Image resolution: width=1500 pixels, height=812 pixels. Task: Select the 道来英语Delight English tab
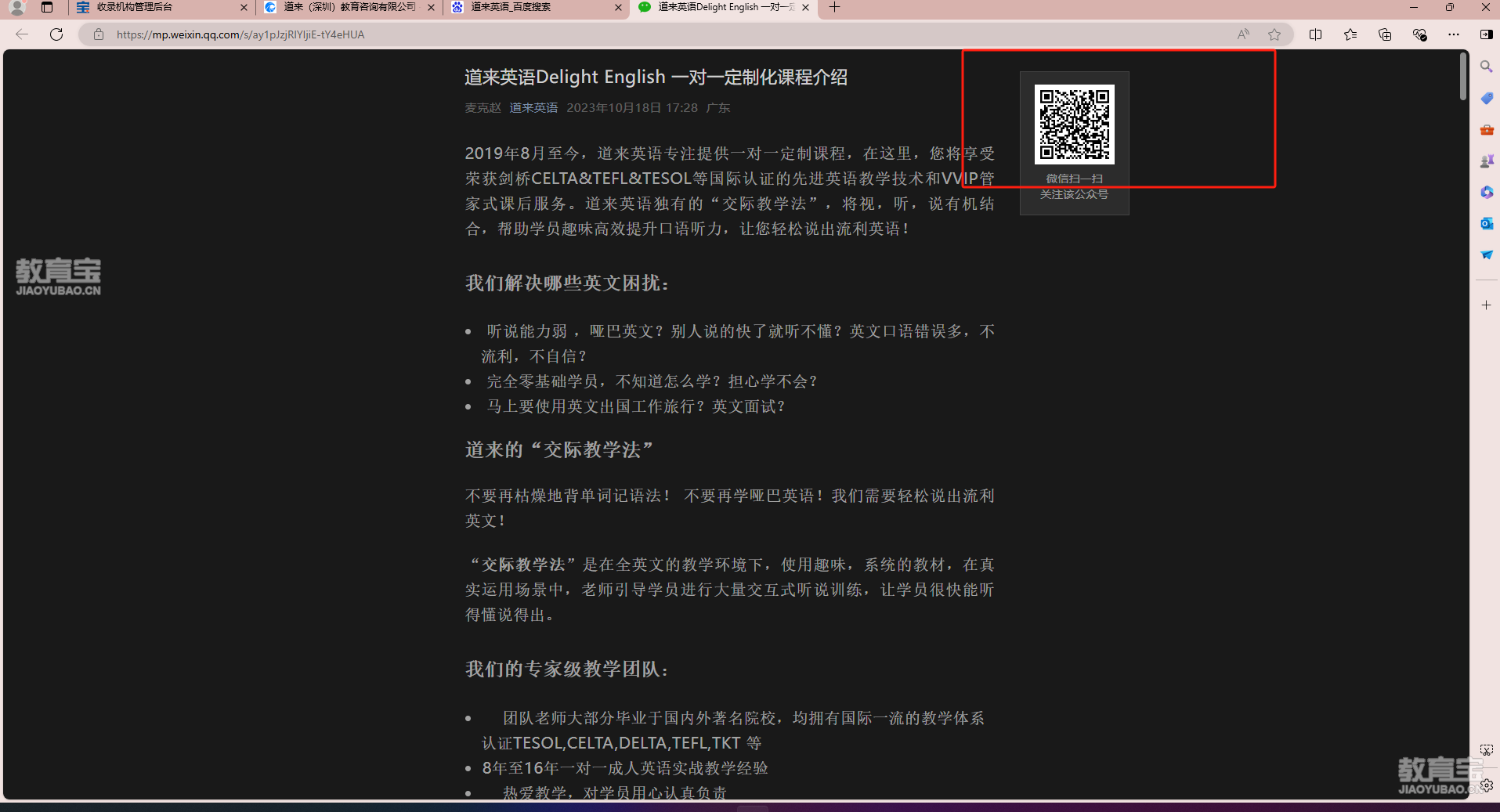[x=724, y=7]
